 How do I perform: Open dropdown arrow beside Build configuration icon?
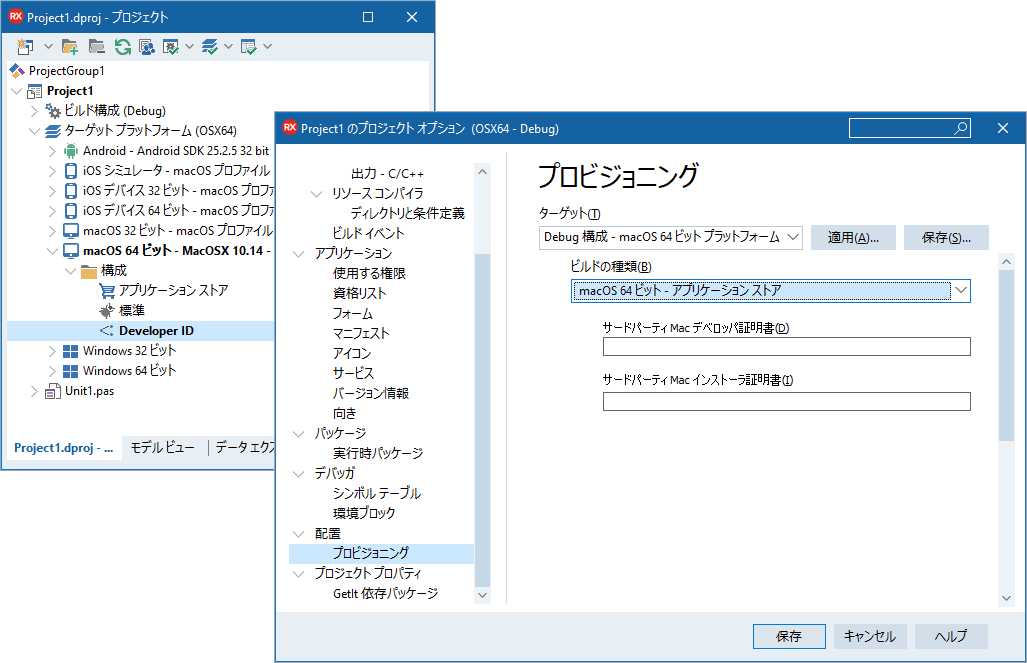189,47
